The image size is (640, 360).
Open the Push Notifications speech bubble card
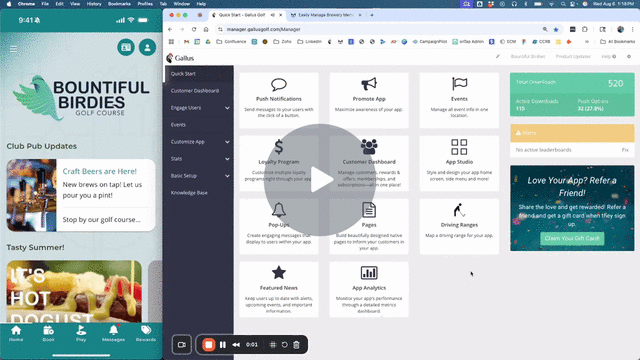pos(279,100)
